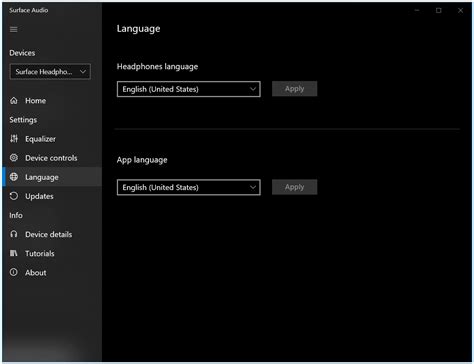Screen dimensions: 474x364
Task: Click the Language globe icon
Action: [14, 177]
